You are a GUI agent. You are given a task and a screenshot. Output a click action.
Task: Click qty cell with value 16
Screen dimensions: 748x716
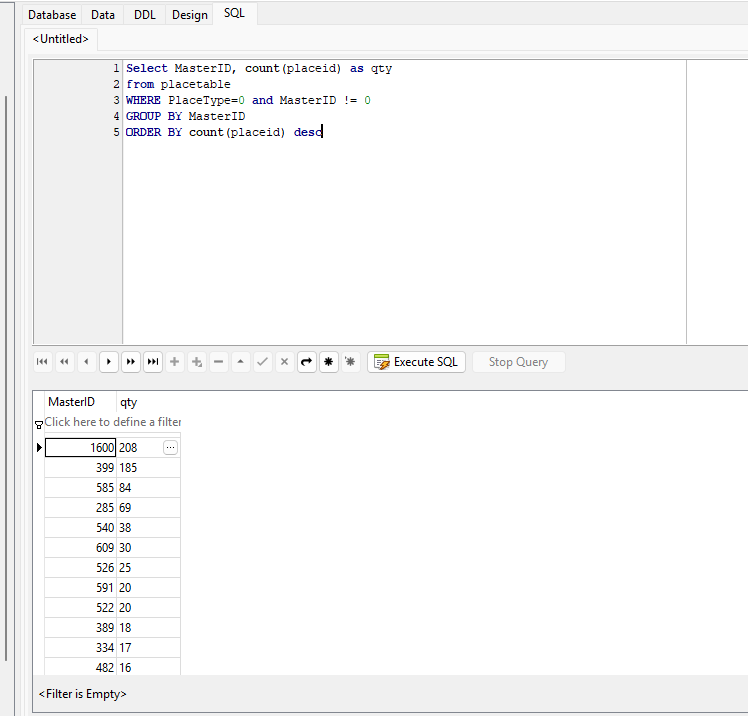(148, 667)
